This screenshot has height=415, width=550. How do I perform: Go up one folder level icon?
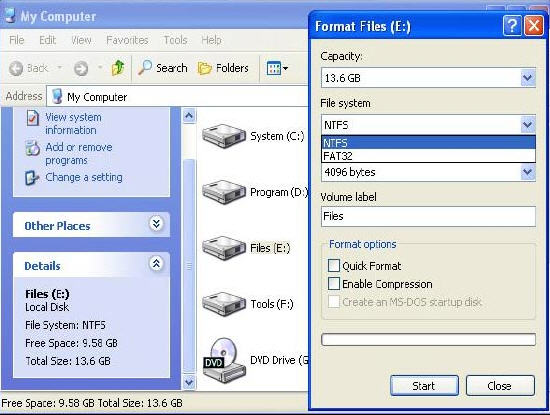pyautogui.click(x=118, y=68)
